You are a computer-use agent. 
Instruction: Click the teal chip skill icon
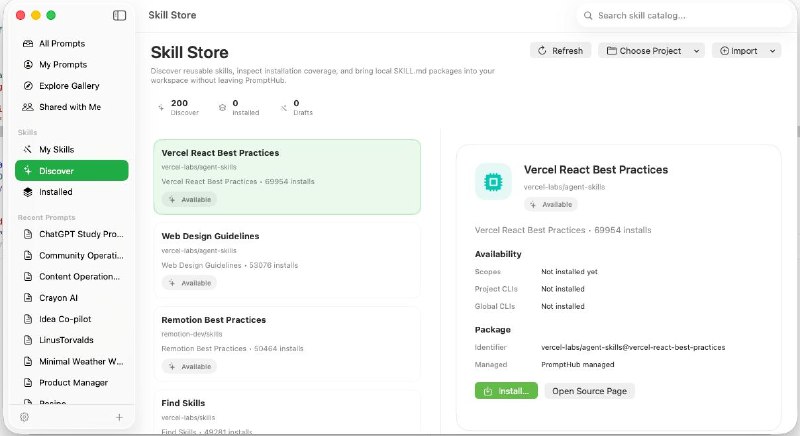click(493, 182)
